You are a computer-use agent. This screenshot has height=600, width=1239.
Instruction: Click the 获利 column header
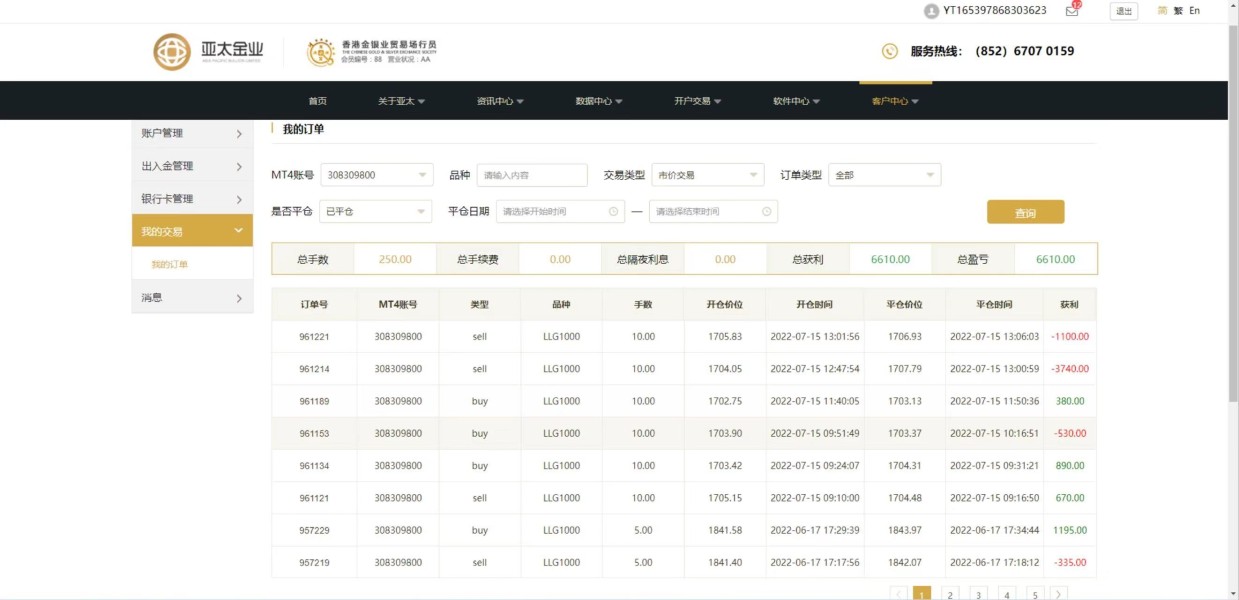tap(1070, 304)
